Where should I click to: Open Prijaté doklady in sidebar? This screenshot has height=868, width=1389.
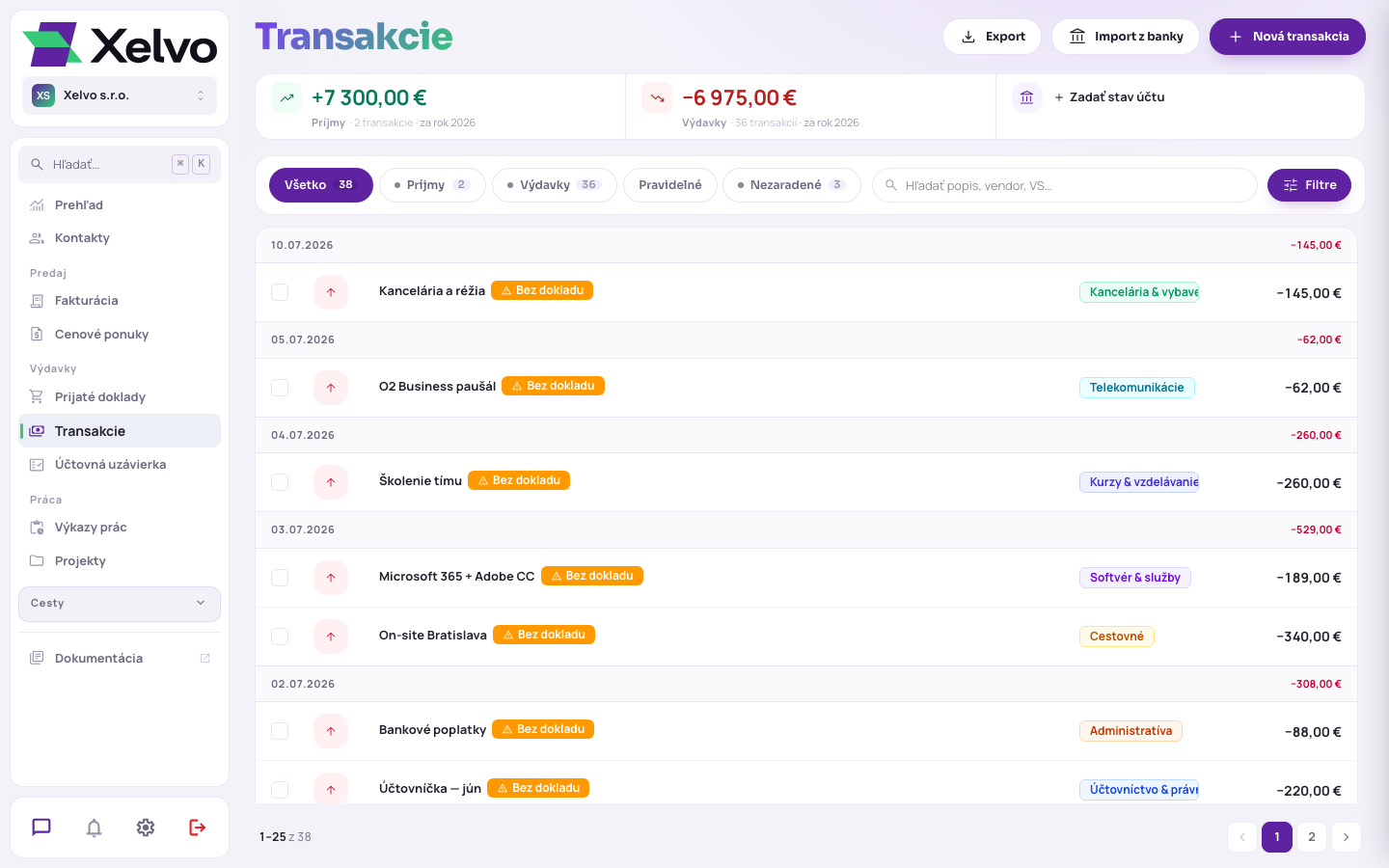(x=120, y=397)
